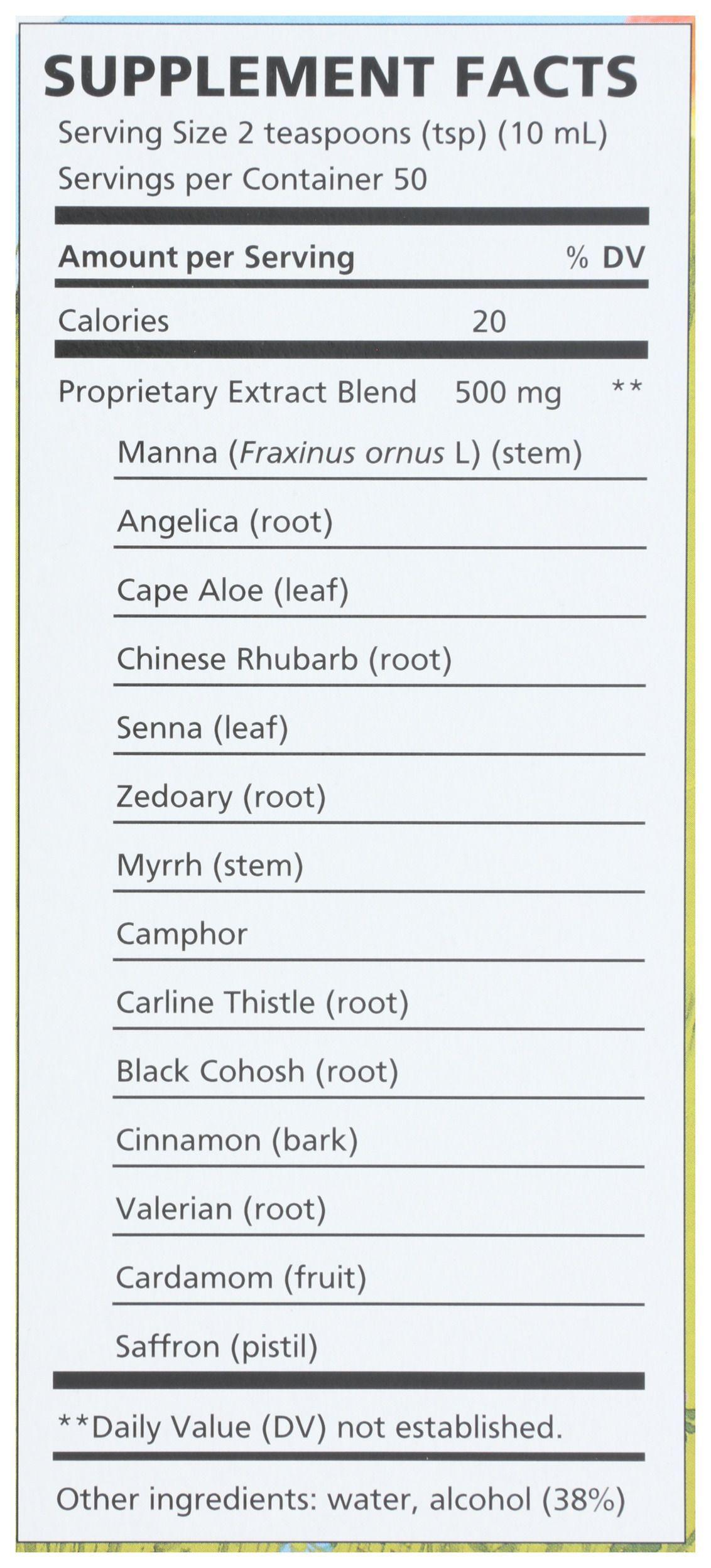Click Servings per Container 50 text

click(242, 179)
